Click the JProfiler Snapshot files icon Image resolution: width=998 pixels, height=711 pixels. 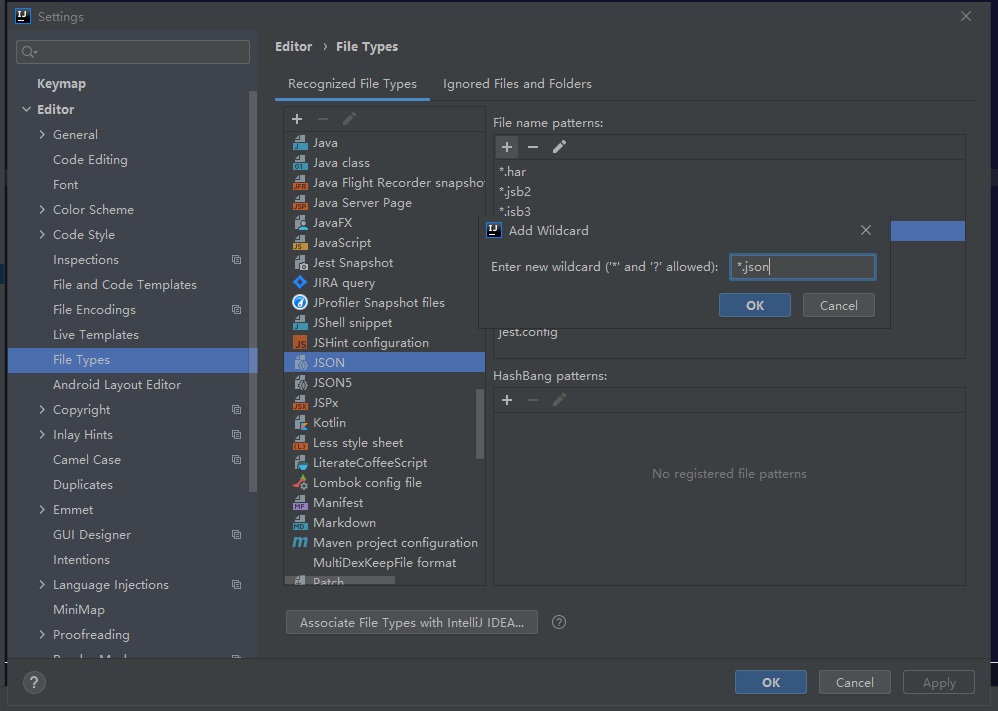tap(300, 302)
